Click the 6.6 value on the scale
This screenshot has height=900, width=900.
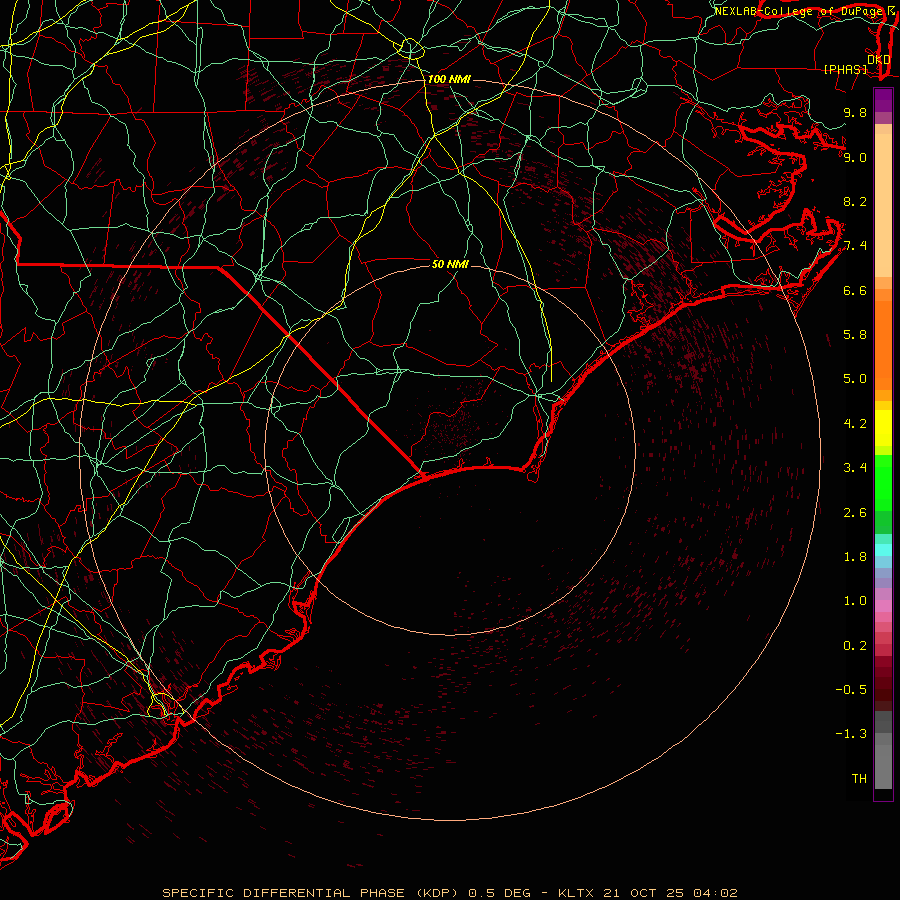855,290
